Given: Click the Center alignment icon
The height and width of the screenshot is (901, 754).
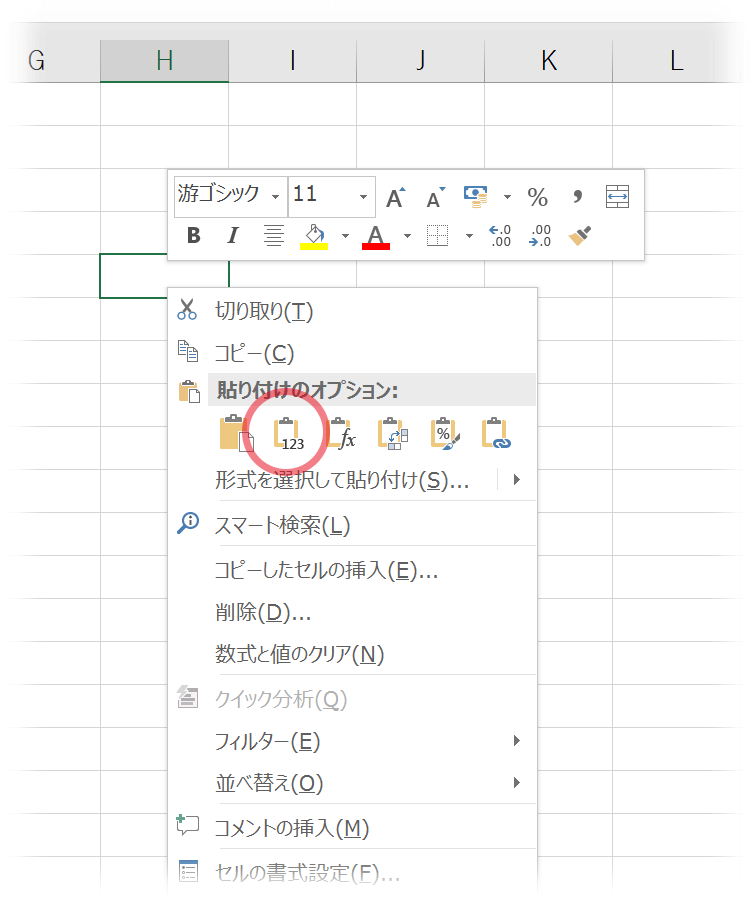Looking at the screenshot, I should (274, 236).
